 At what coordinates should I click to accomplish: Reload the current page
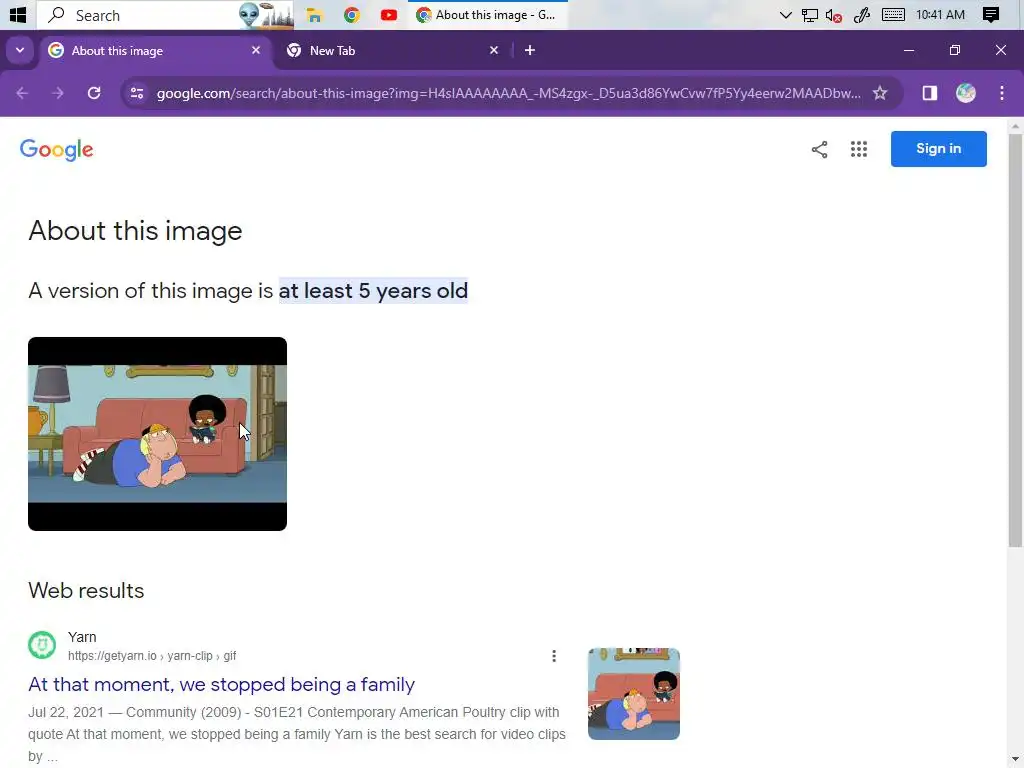[94, 93]
